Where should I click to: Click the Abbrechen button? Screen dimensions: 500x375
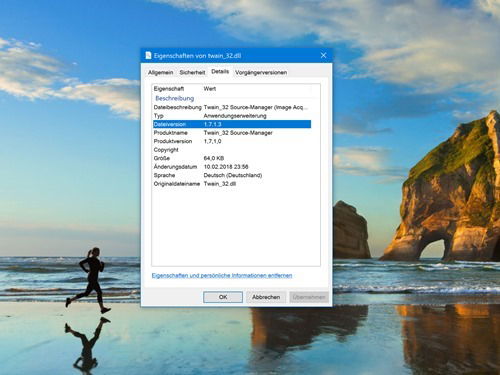[266, 297]
